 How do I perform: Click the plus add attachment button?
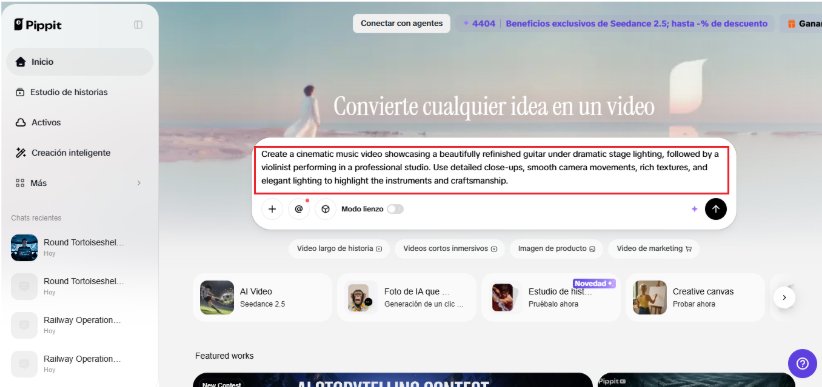272,209
